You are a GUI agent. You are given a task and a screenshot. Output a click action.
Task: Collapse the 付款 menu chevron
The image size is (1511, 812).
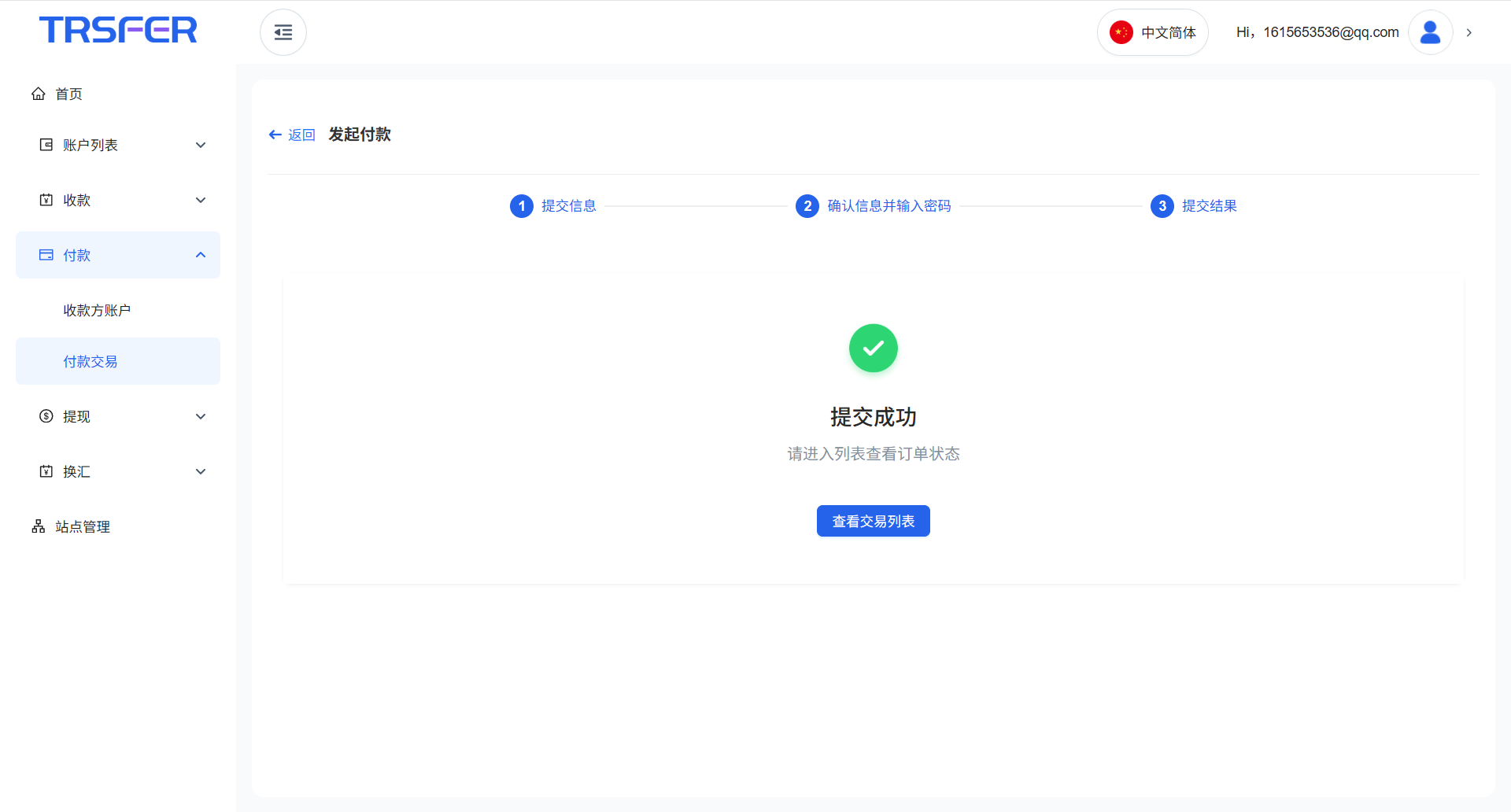click(201, 255)
